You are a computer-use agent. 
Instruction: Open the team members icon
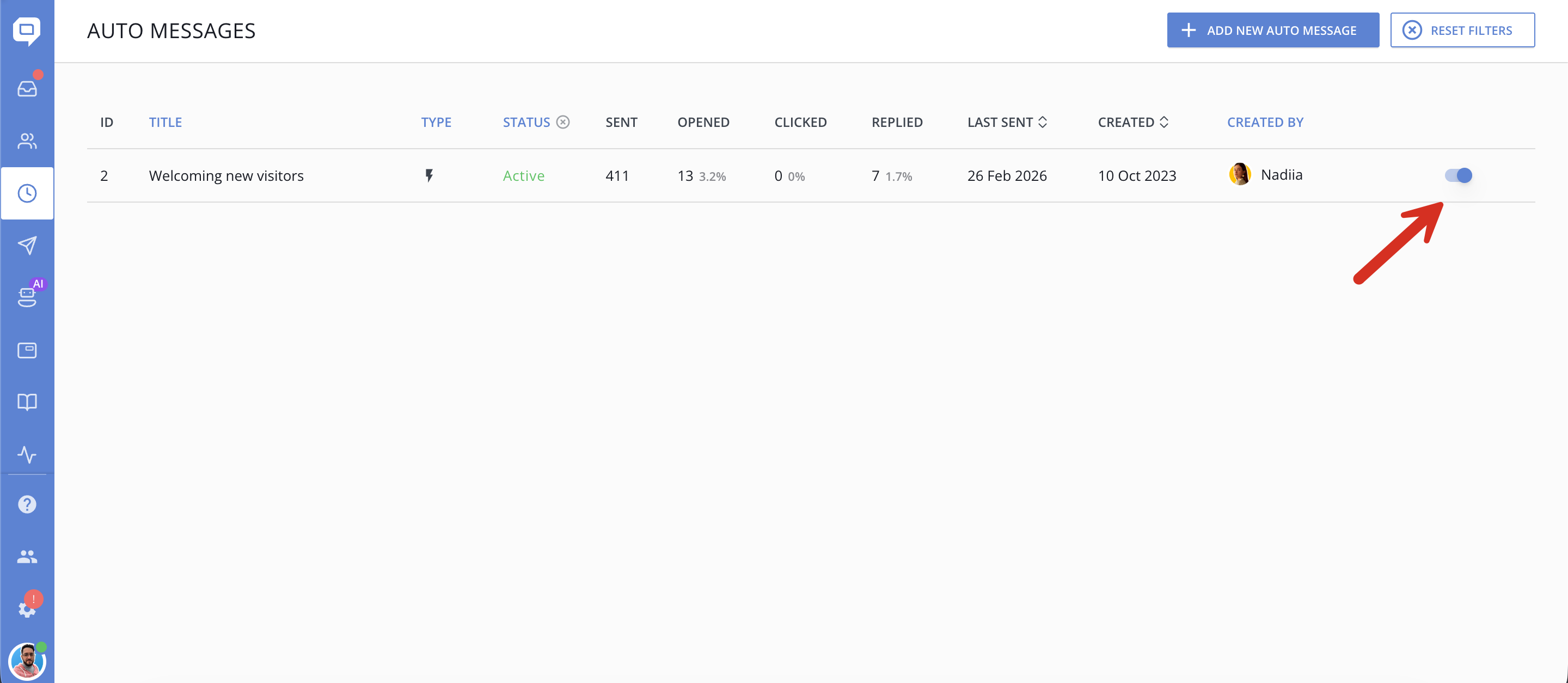point(27,557)
